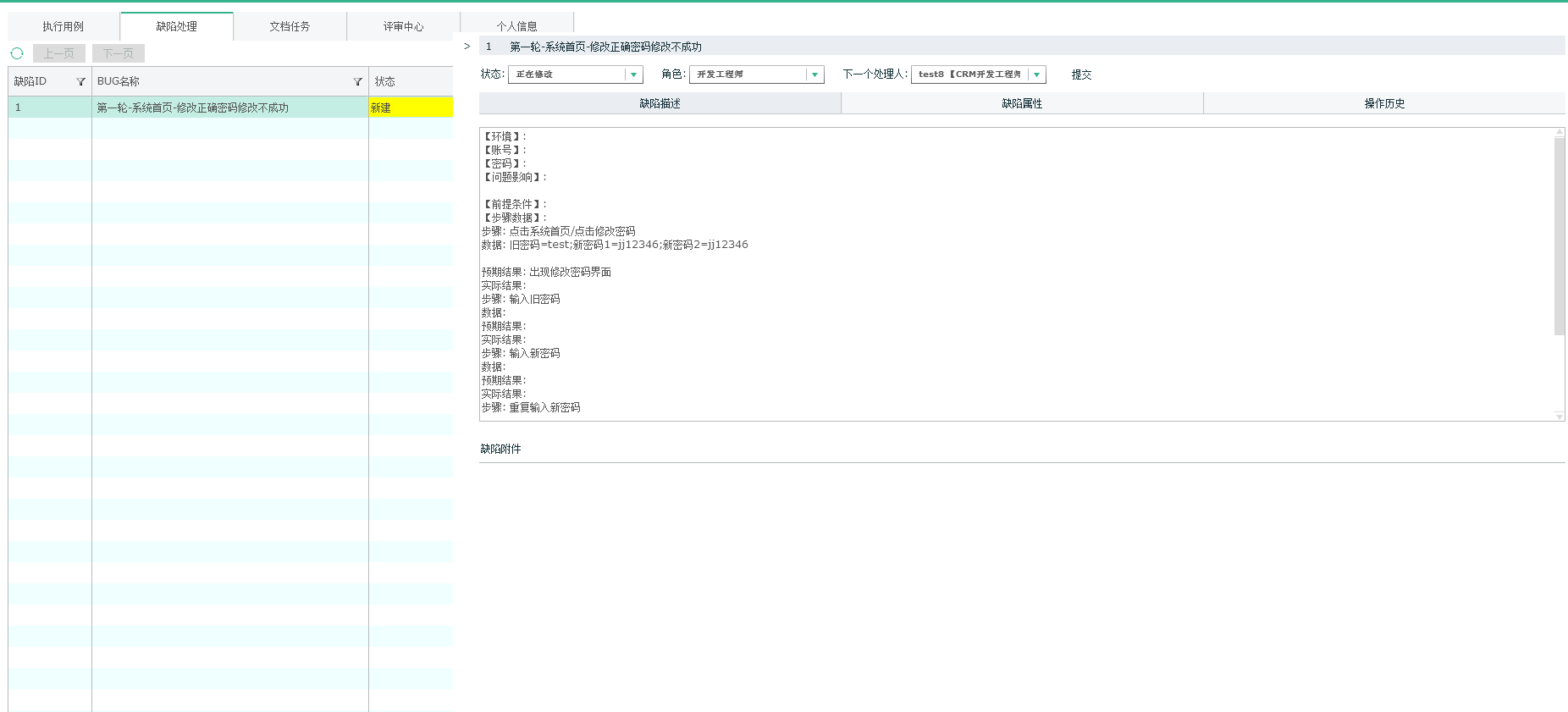1568x712 pixels.
Task: Switch to the 执行用例 tab
Action: point(63,27)
